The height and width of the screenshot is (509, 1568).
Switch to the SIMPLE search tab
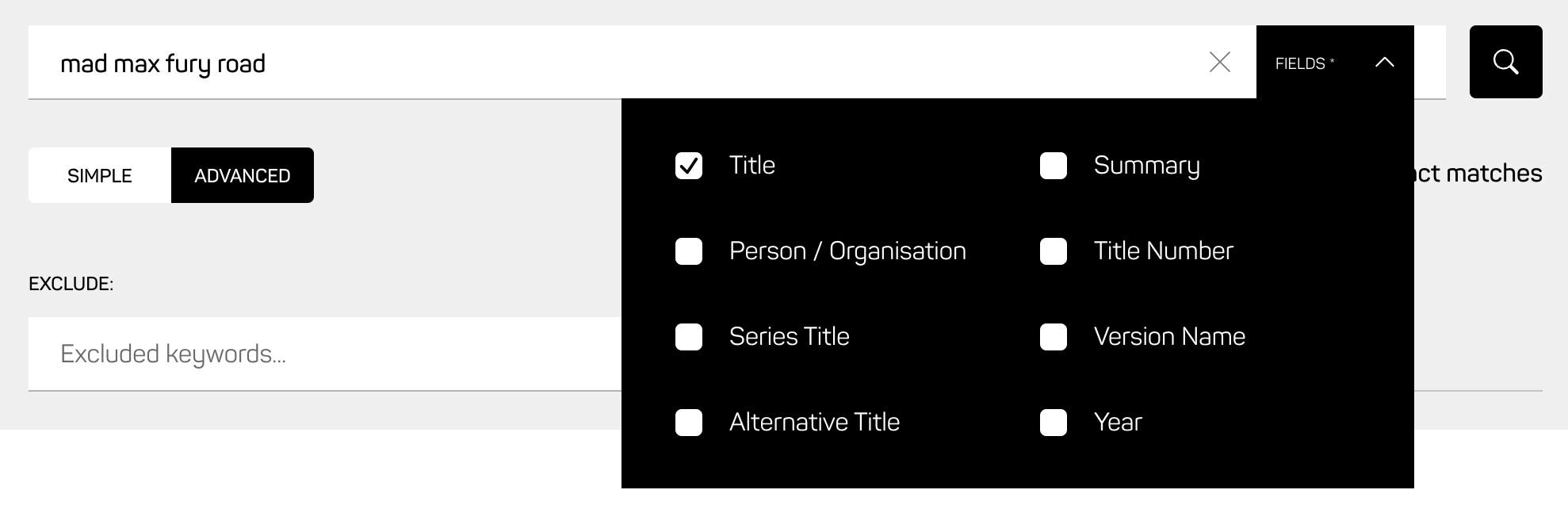(100, 175)
